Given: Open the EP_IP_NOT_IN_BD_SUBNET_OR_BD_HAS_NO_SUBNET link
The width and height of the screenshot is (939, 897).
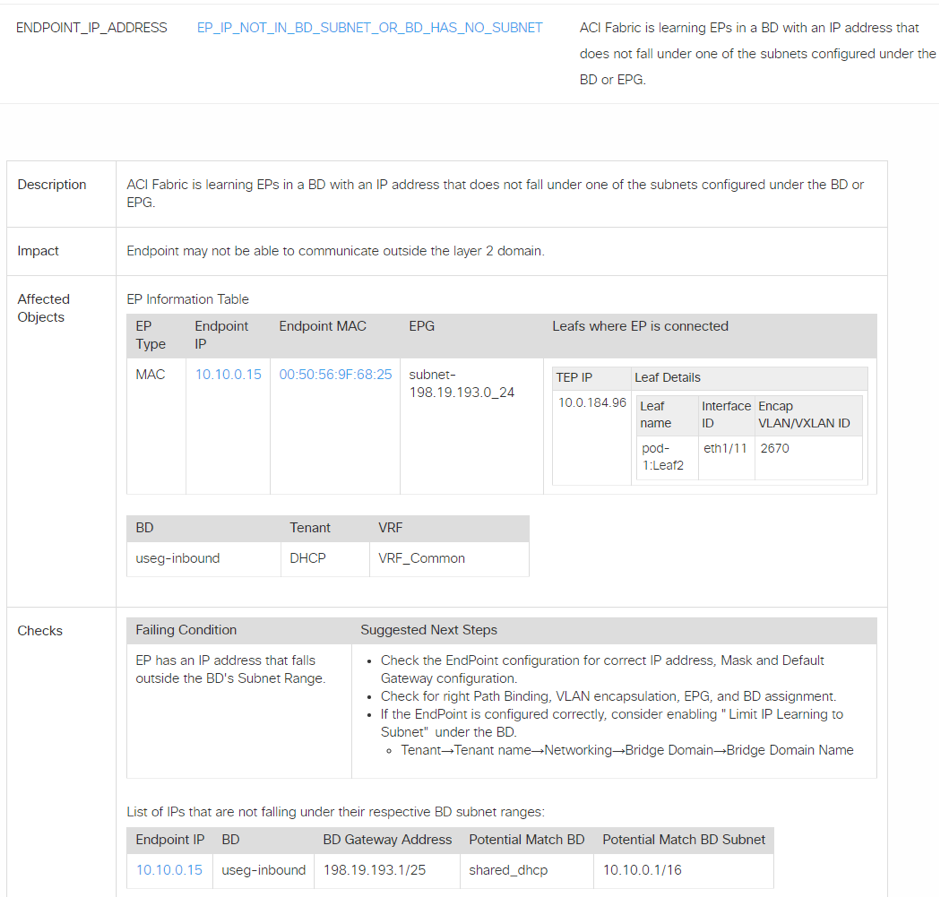Looking at the screenshot, I should point(369,28).
